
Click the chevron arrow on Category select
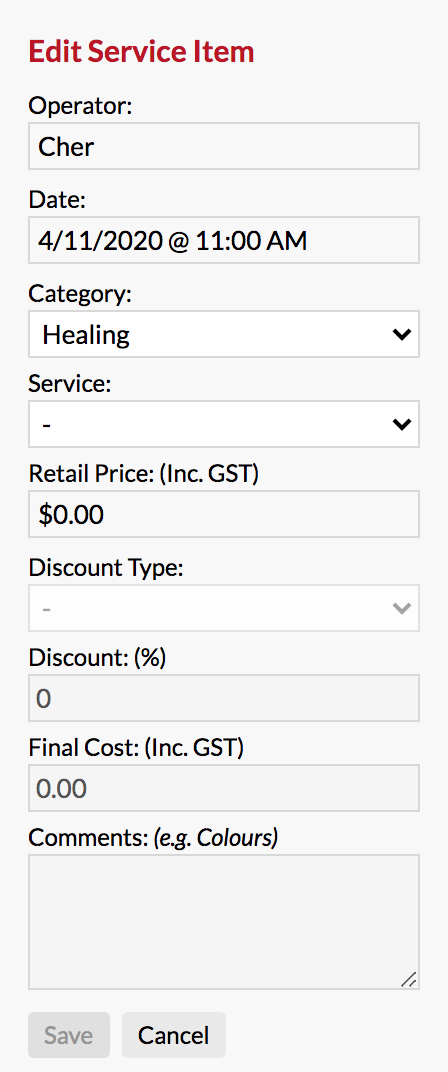pos(402,334)
